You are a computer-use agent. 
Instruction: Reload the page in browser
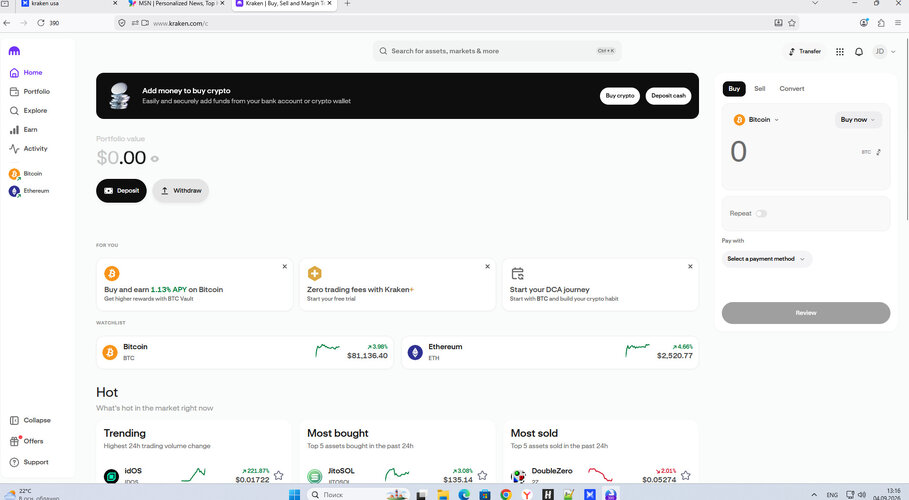coord(41,23)
